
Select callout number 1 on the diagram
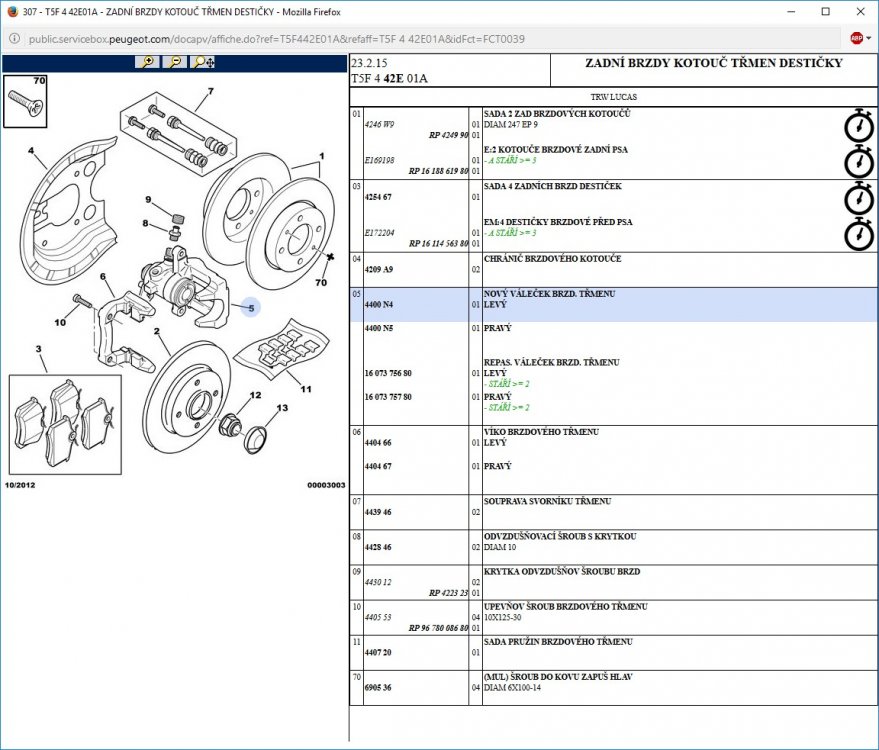pyautogui.click(x=322, y=156)
